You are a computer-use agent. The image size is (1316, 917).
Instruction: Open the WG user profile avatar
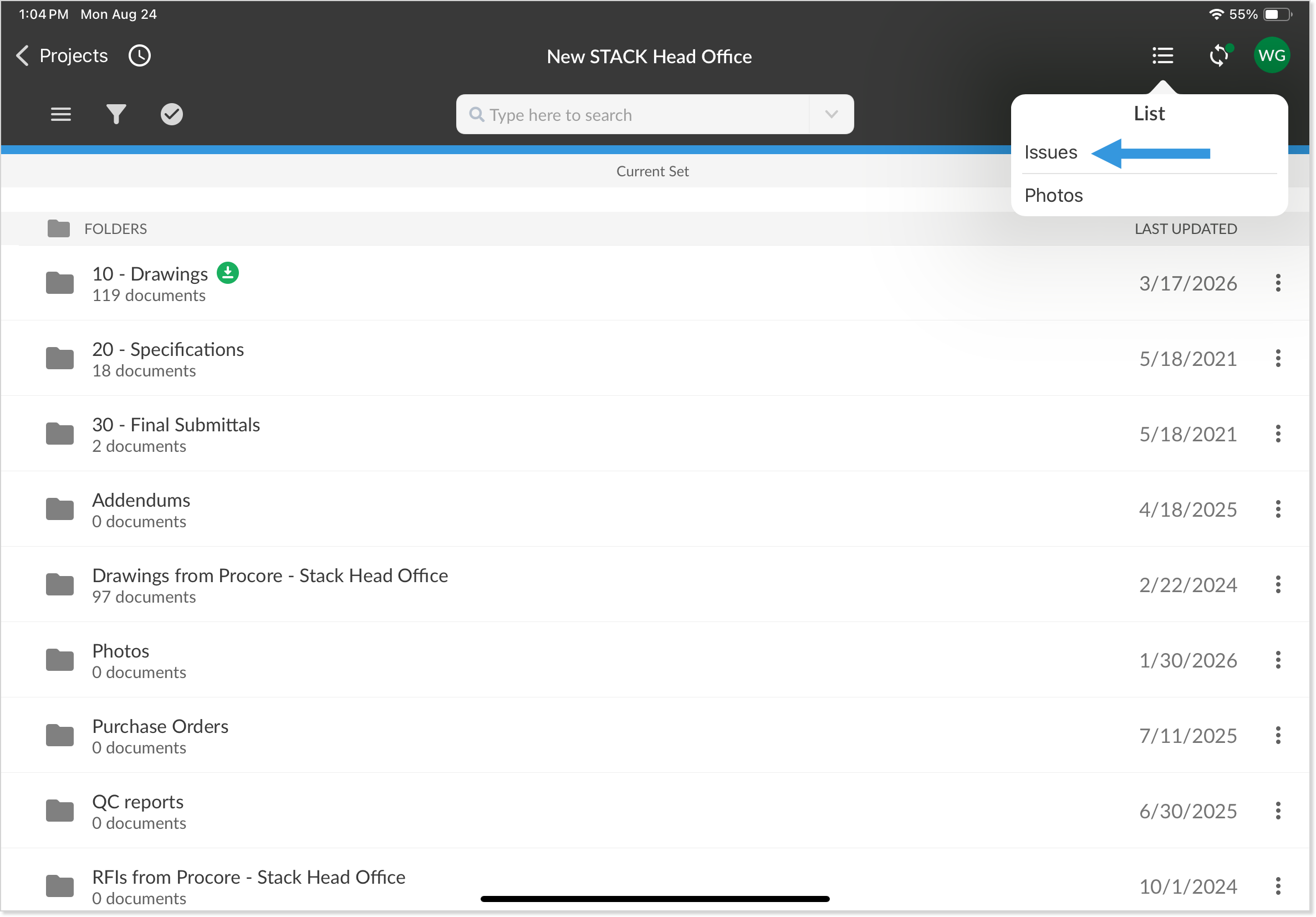(1272, 55)
